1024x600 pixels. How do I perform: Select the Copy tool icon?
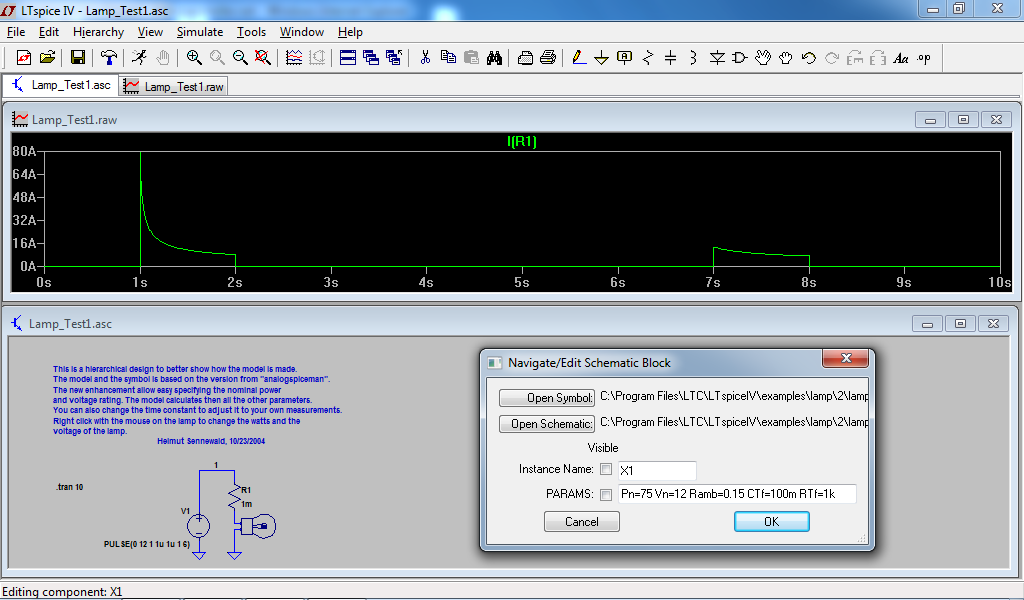pyautogui.click(x=448, y=58)
